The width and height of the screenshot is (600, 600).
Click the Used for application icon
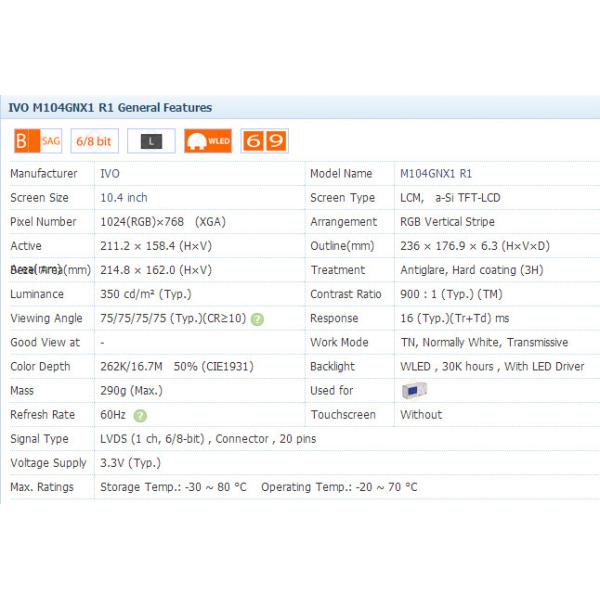tap(414, 391)
